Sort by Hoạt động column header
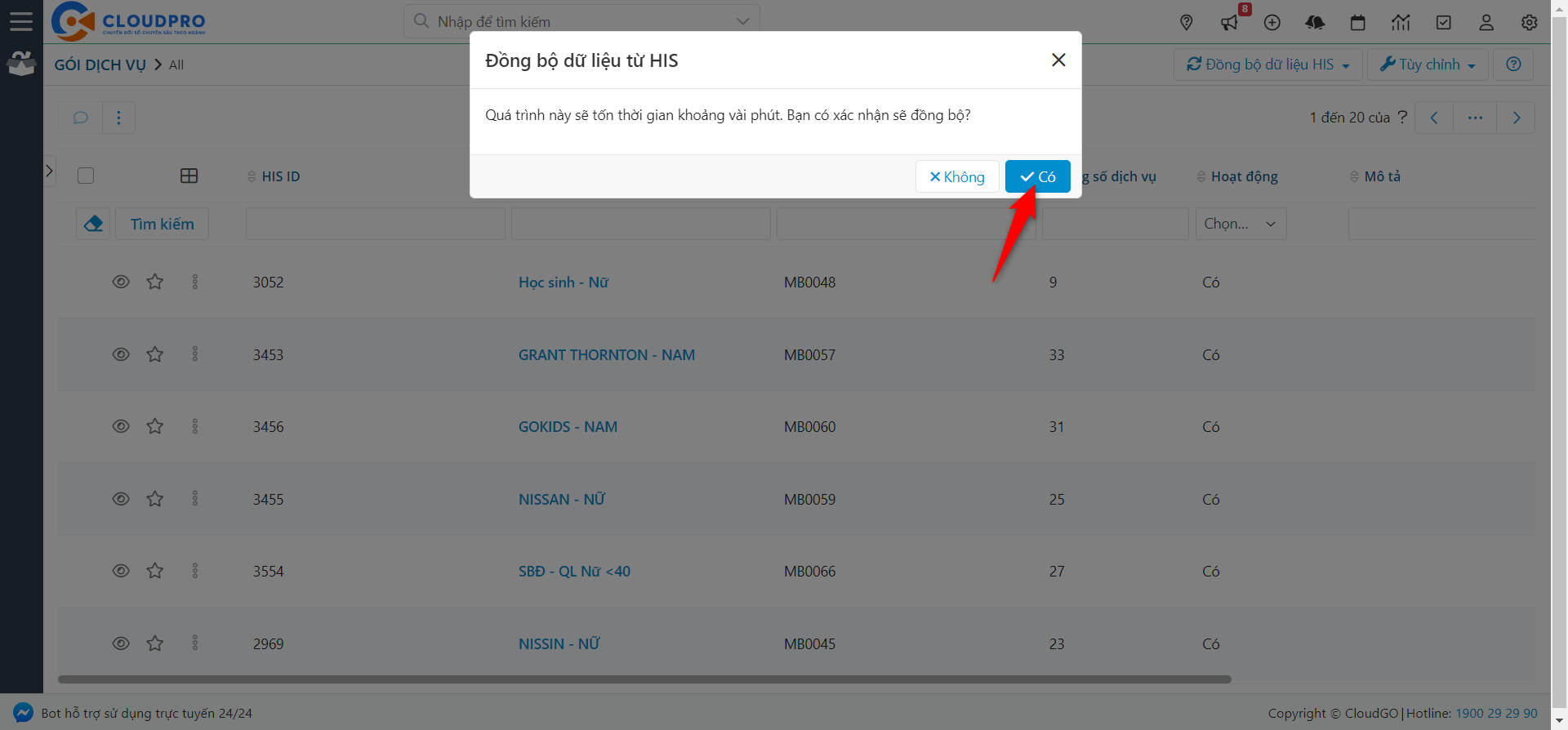 click(x=1237, y=176)
